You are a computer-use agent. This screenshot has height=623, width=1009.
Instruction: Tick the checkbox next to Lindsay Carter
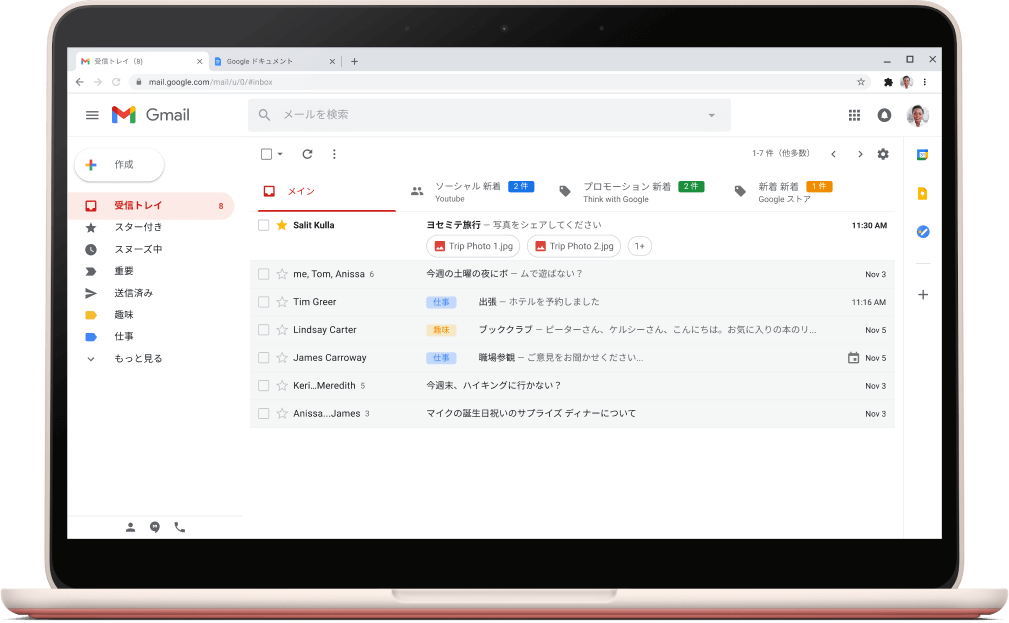click(x=264, y=330)
